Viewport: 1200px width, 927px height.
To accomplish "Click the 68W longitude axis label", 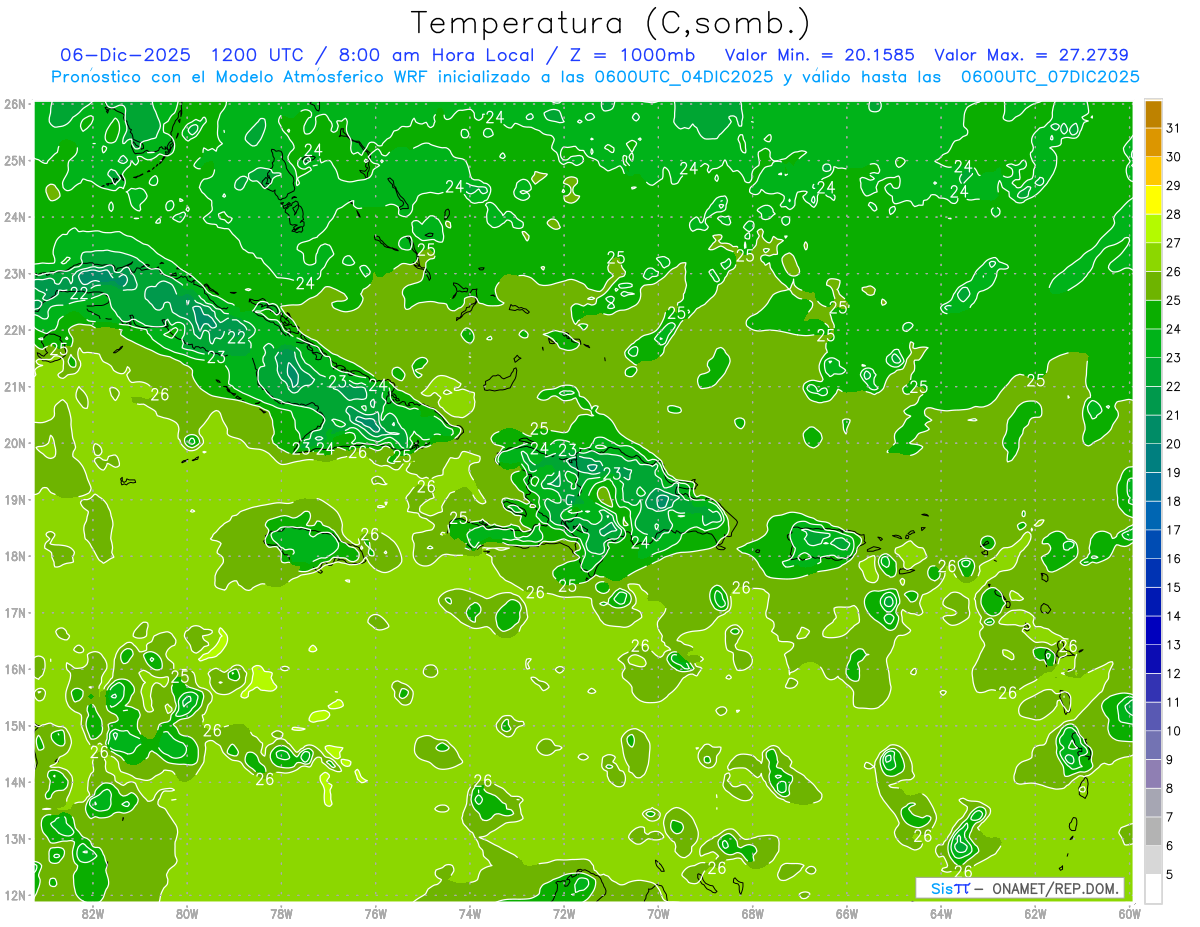I will (x=752, y=913).
